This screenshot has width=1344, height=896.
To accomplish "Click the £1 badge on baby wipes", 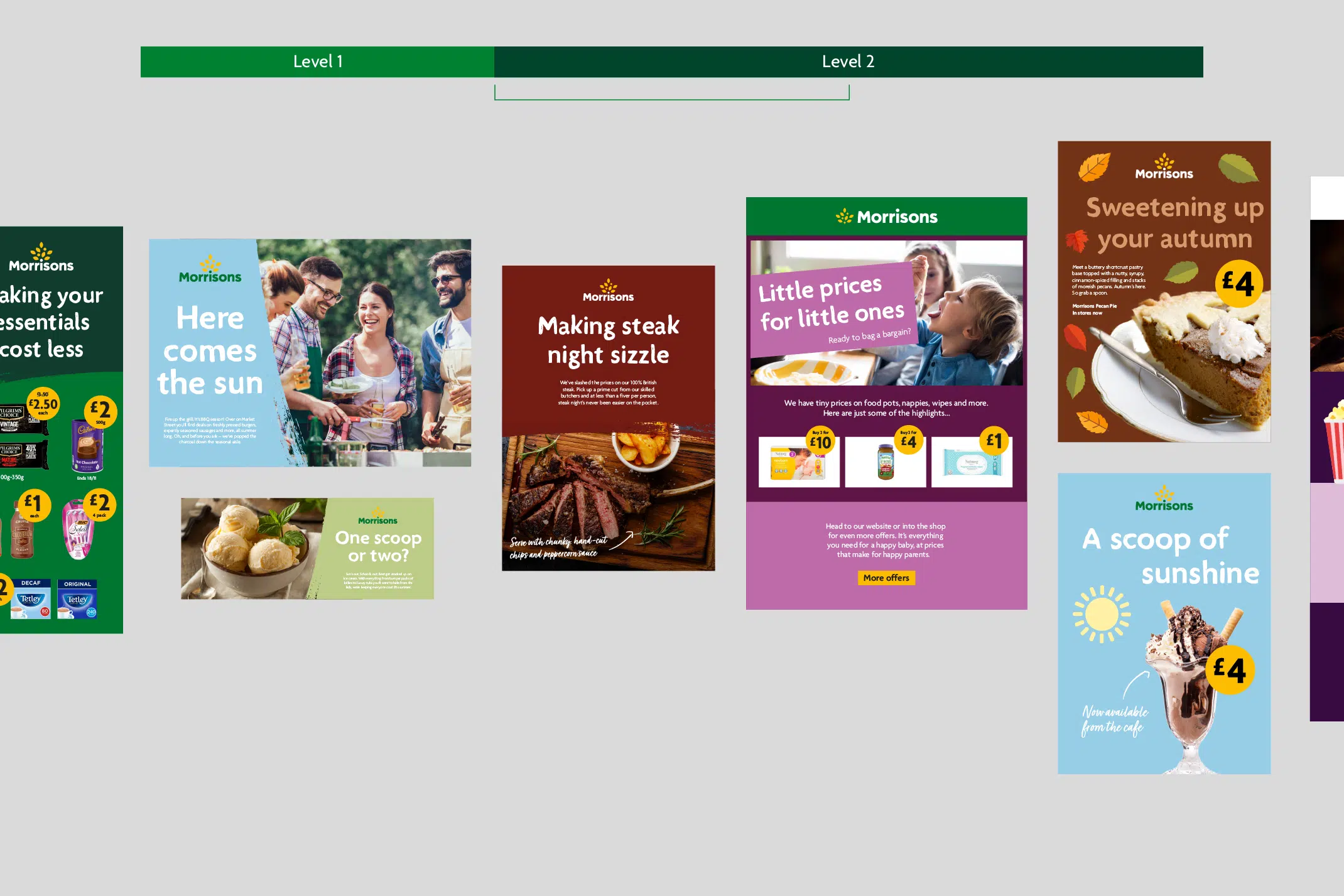I will [x=994, y=441].
